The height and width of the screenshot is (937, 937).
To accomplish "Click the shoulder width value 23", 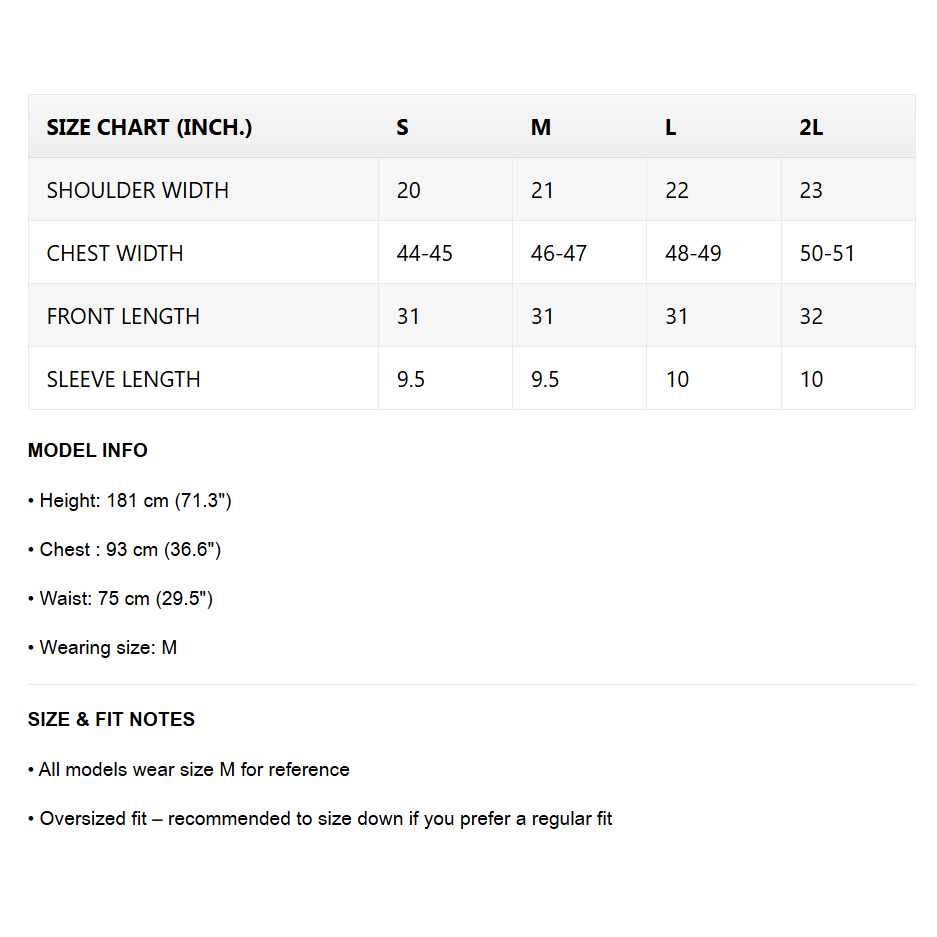I will [811, 190].
